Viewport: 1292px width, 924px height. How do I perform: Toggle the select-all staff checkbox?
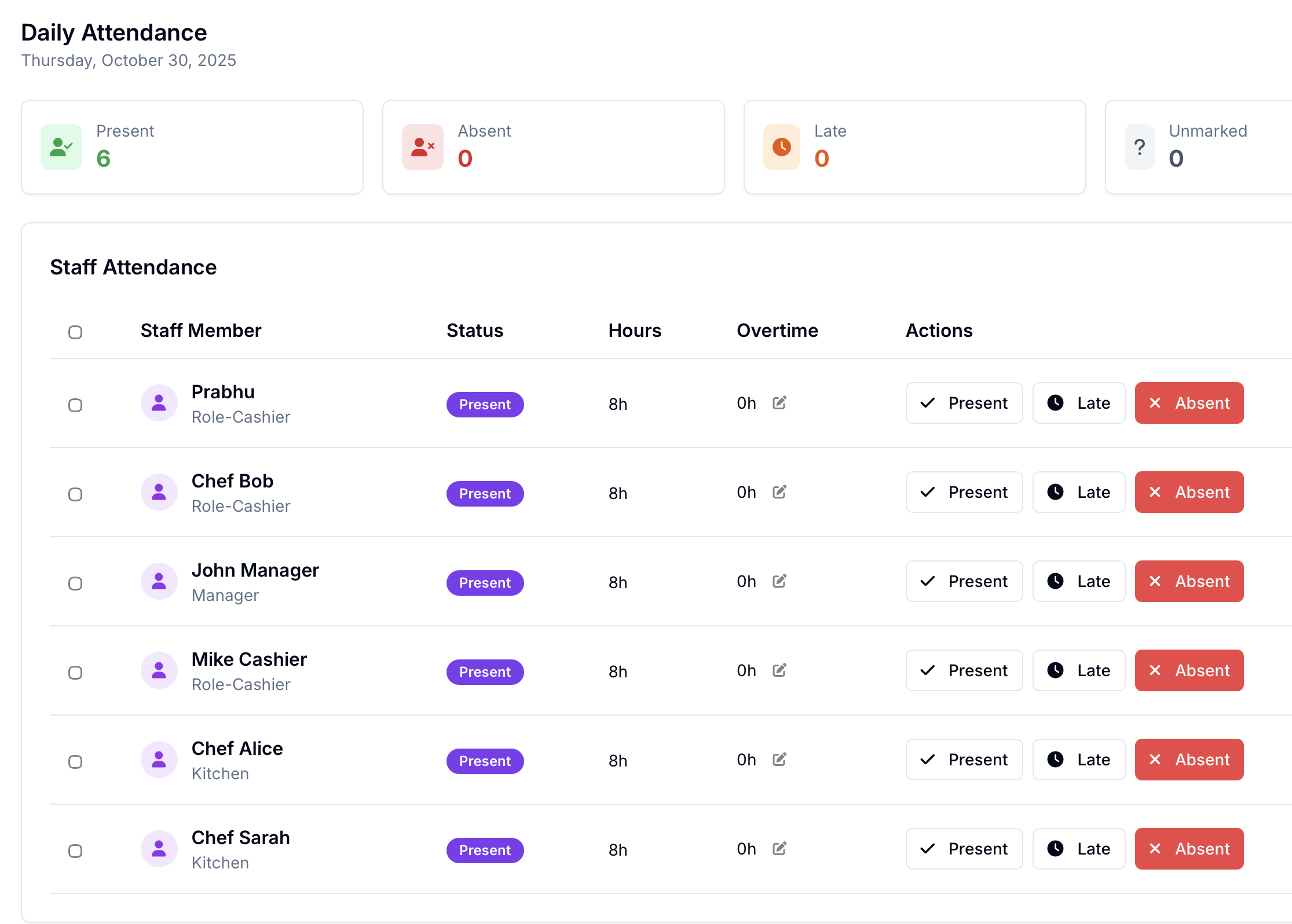pos(75,332)
